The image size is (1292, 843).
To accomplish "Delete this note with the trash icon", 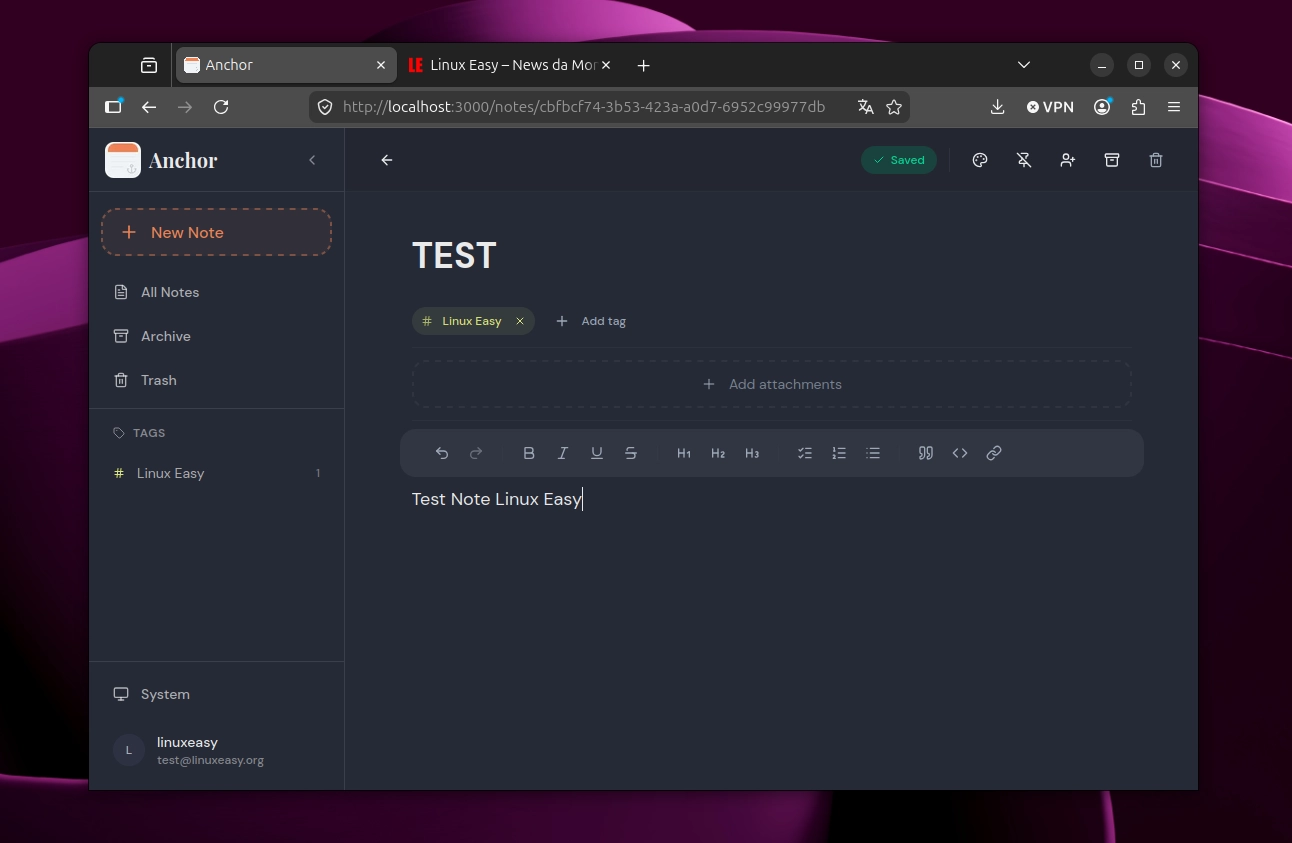I will 1156,160.
